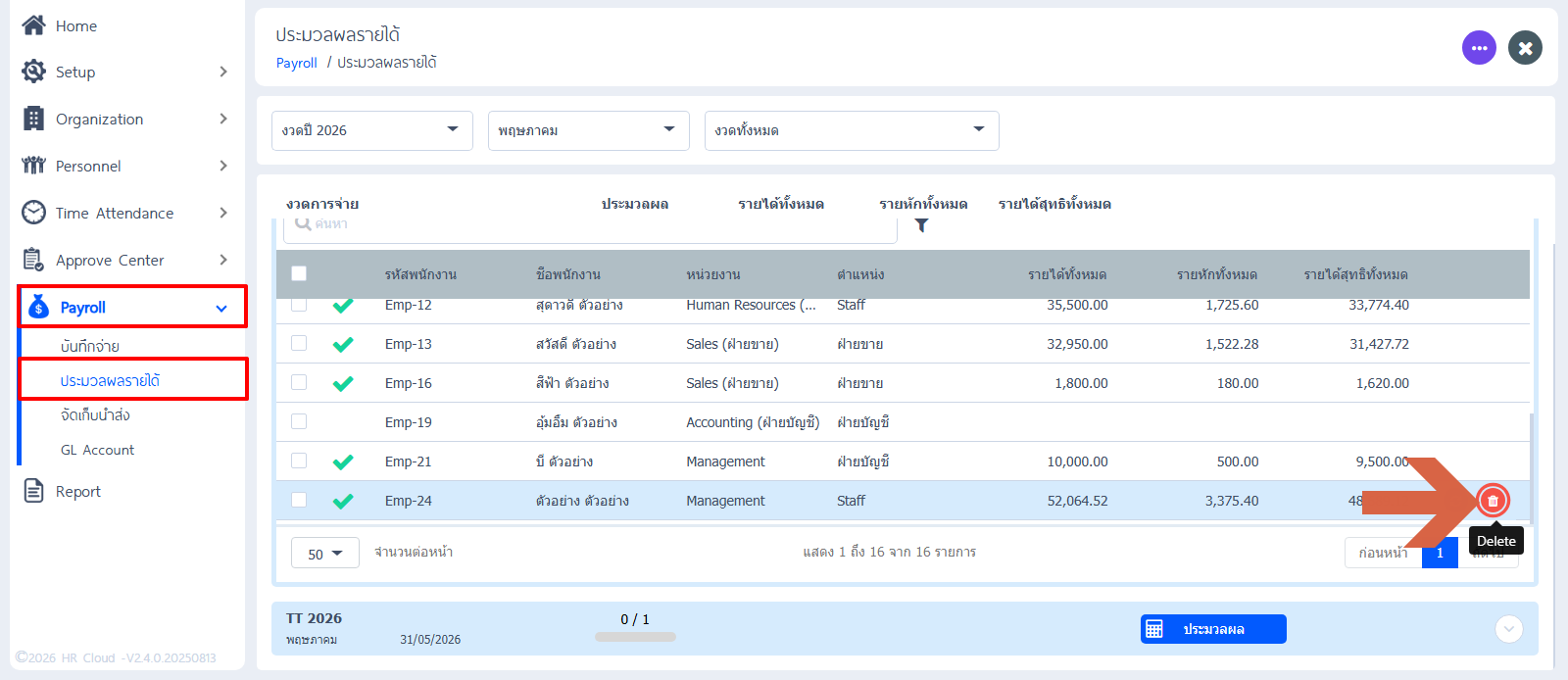This screenshot has width=1568, height=680.
Task: Click the Home house icon
Action: click(33, 25)
